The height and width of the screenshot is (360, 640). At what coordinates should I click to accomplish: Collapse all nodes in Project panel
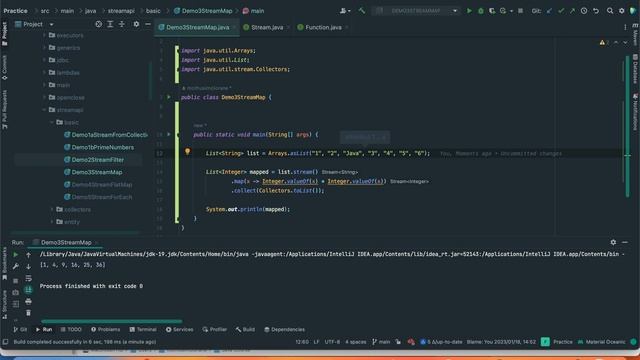click(x=122, y=24)
